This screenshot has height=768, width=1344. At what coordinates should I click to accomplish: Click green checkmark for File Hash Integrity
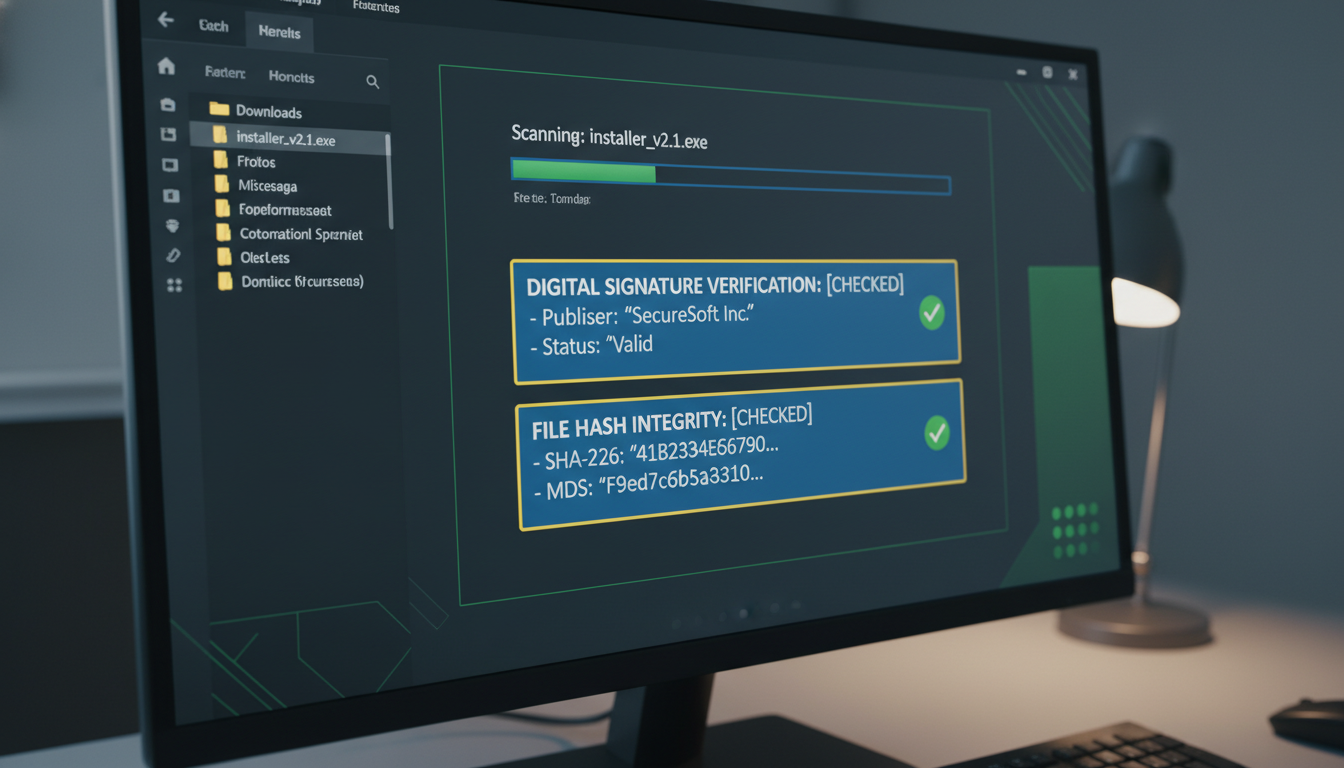[937, 433]
